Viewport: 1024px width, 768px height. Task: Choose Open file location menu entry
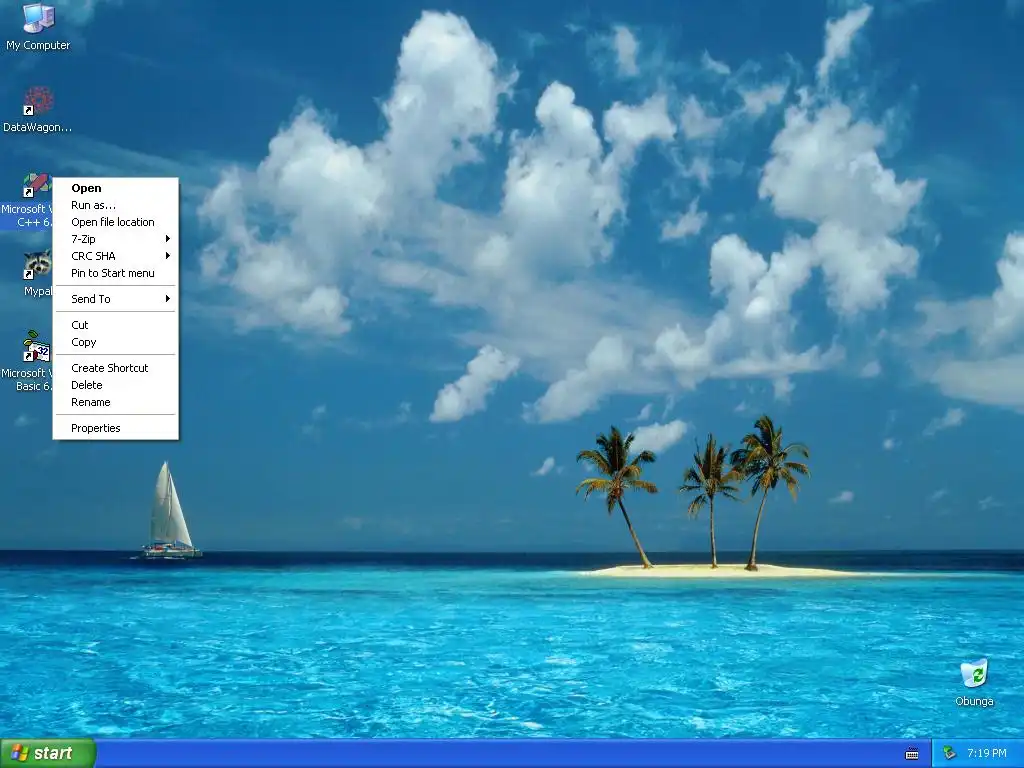116,222
